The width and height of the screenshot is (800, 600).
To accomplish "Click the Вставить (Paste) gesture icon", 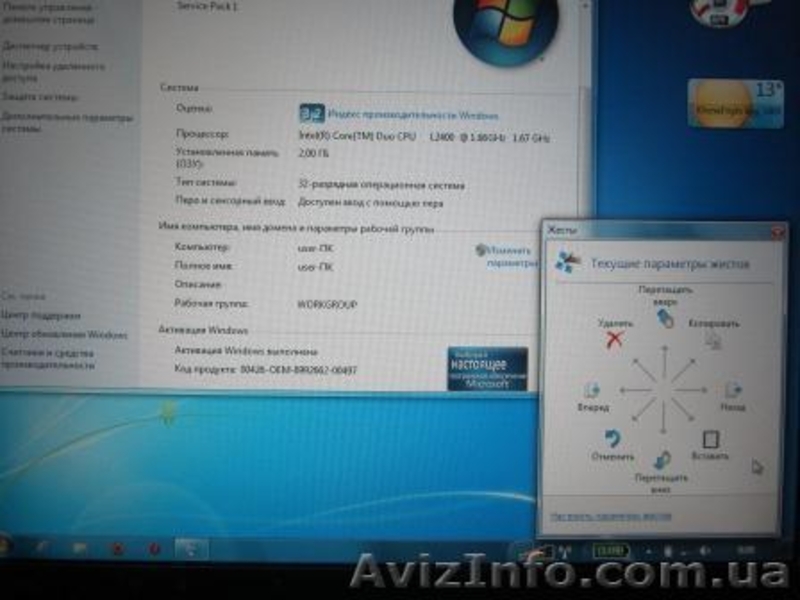I will tap(711, 438).
